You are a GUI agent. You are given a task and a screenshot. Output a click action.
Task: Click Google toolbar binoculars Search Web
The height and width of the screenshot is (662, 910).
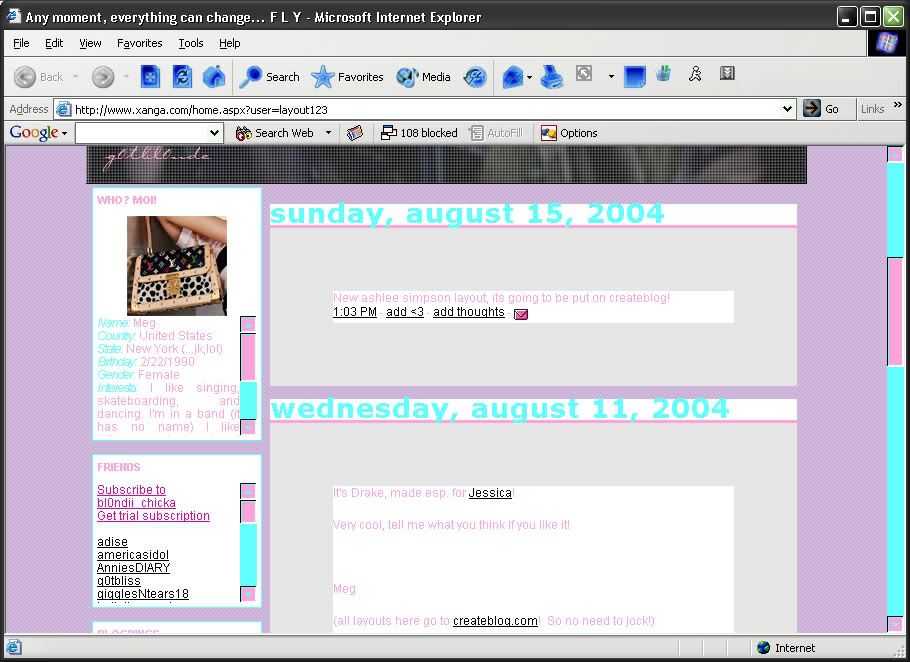pyautogui.click(x=275, y=133)
